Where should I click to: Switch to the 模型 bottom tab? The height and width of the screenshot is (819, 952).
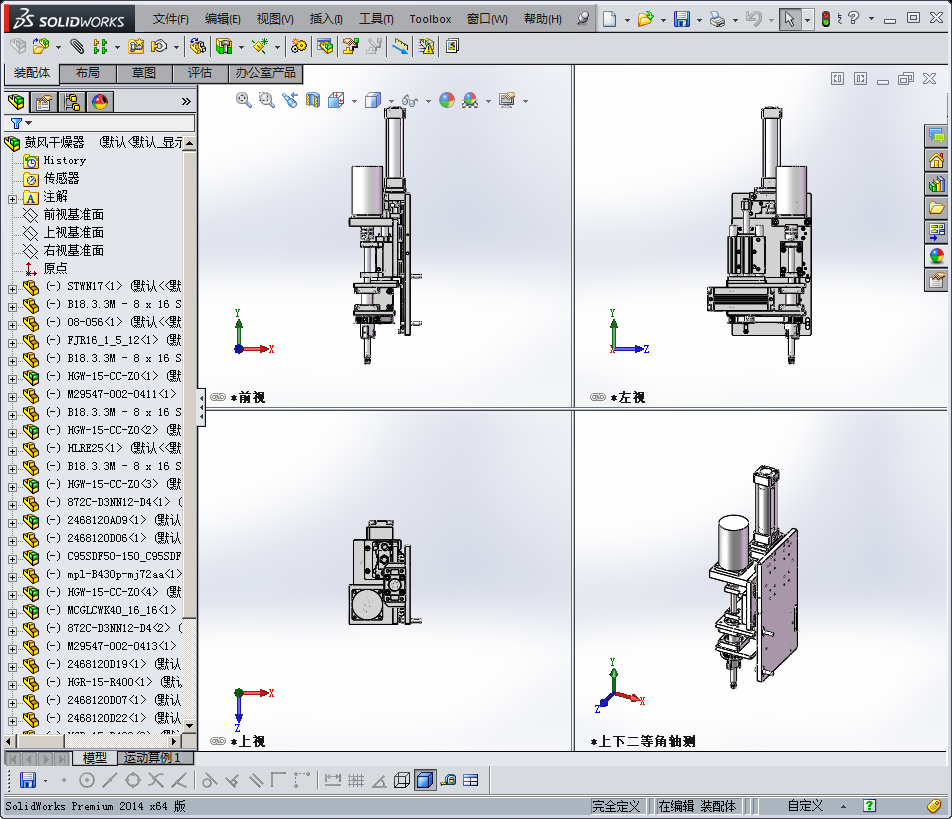[94, 758]
